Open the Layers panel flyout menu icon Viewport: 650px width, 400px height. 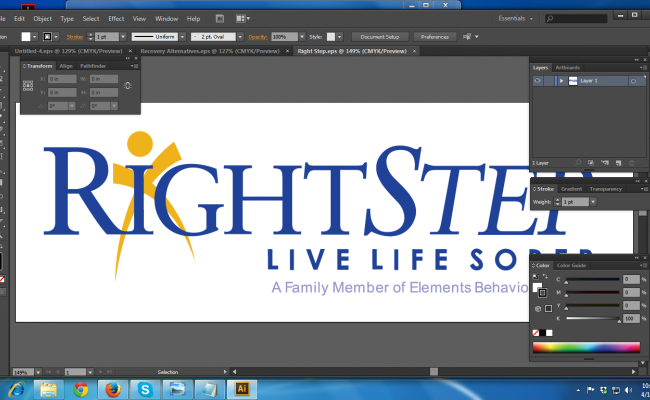click(x=642, y=68)
